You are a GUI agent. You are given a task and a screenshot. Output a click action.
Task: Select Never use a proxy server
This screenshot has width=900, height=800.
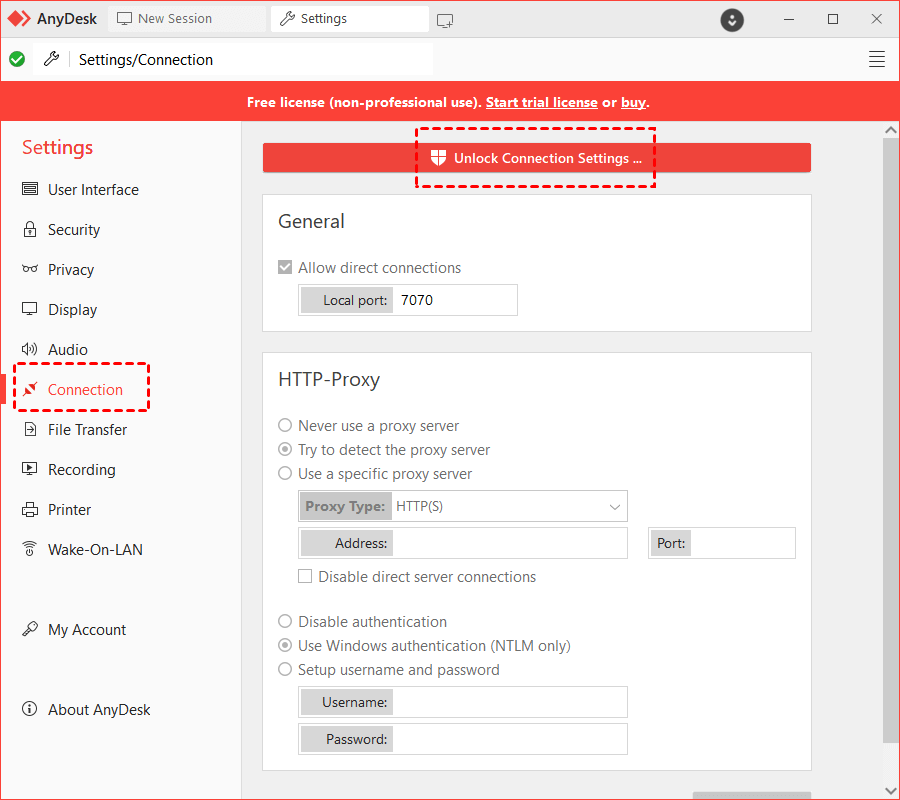click(x=285, y=425)
